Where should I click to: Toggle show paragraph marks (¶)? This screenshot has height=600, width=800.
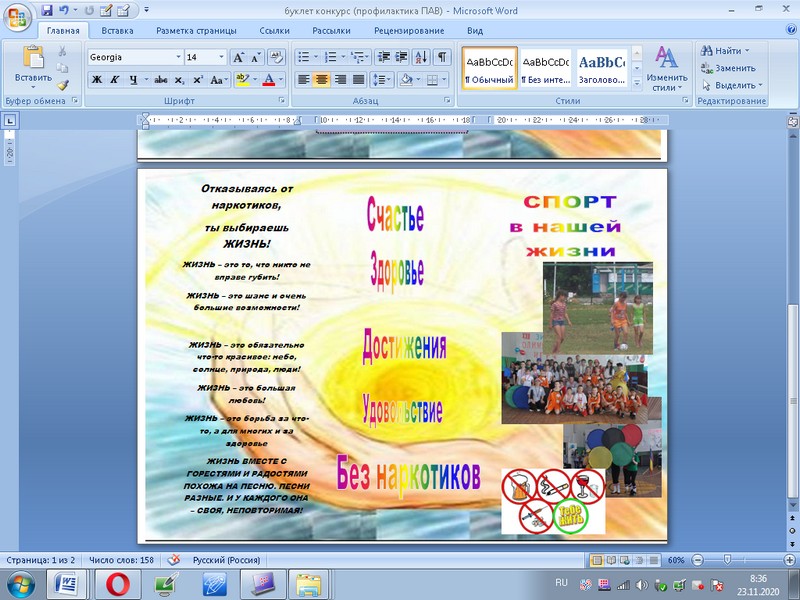point(442,58)
